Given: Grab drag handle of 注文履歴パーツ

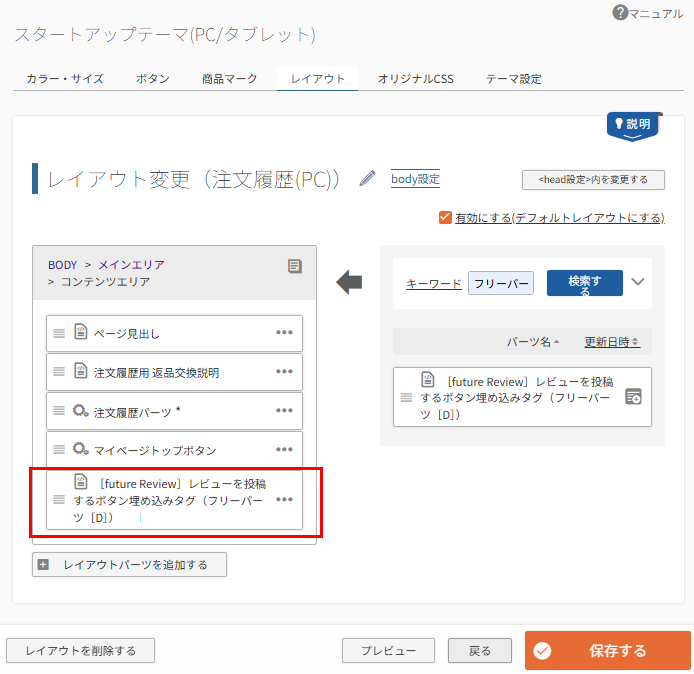Looking at the screenshot, I should point(59,411).
